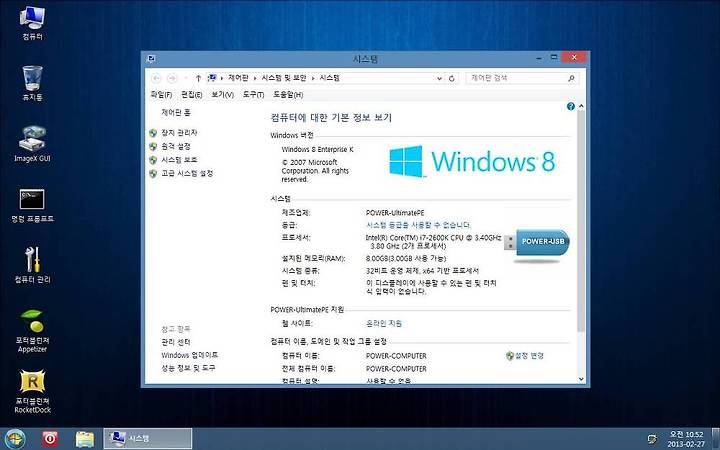
Task: Open 명령 프롬프트 desktop icon
Action: point(32,205)
